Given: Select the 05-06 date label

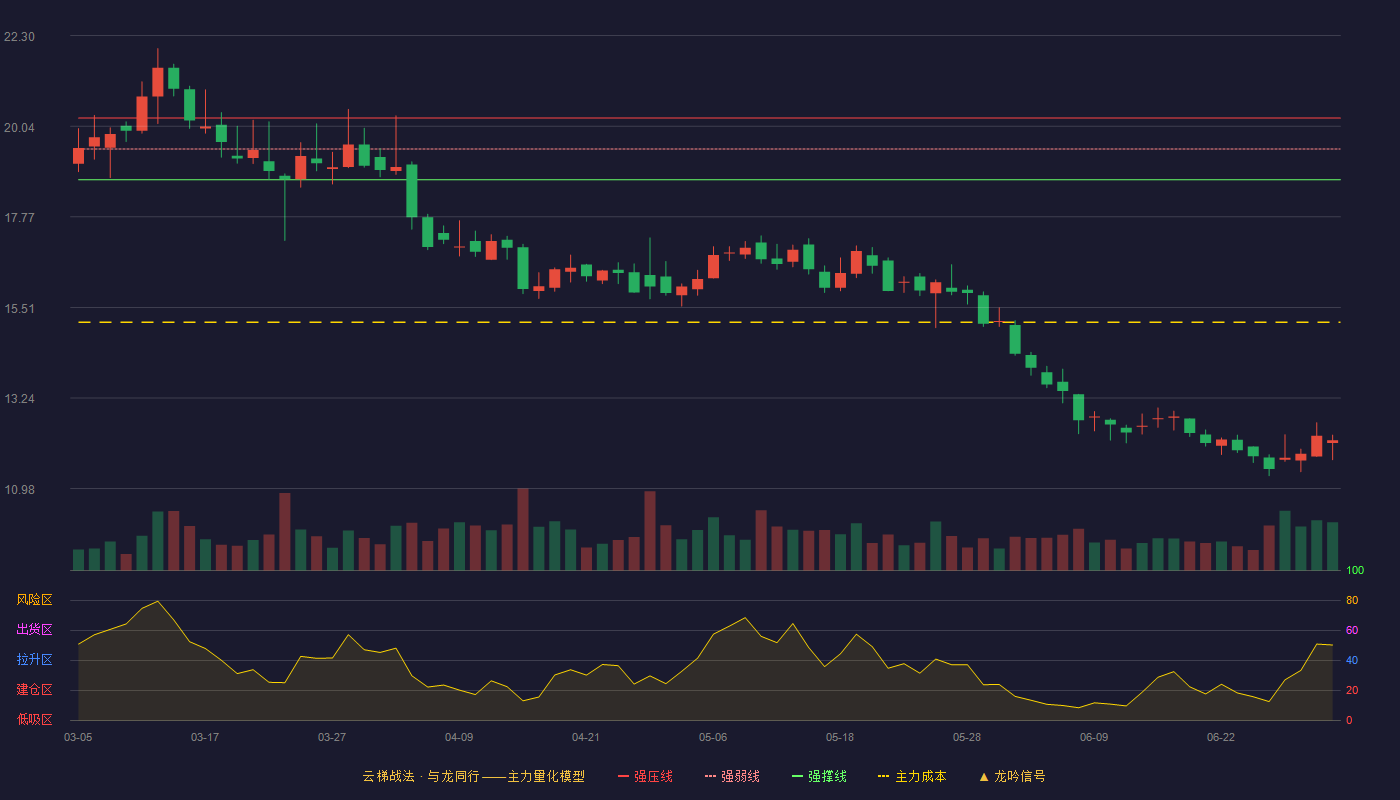Looking at the screenshot, I should point(713,737).
